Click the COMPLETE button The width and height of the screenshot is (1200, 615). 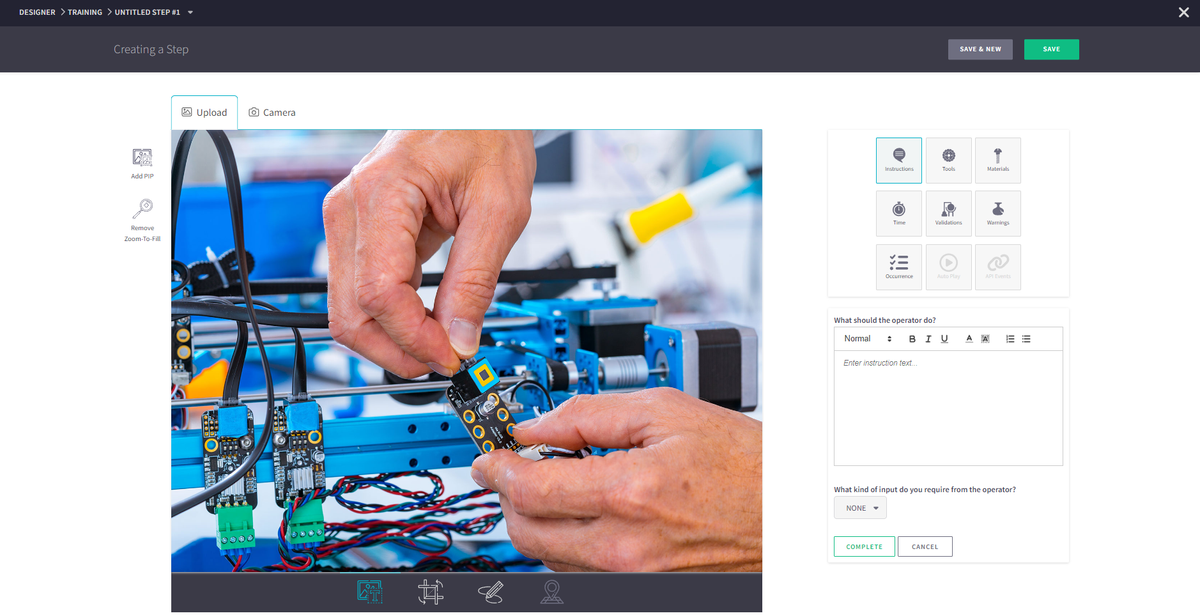point(864,546)
